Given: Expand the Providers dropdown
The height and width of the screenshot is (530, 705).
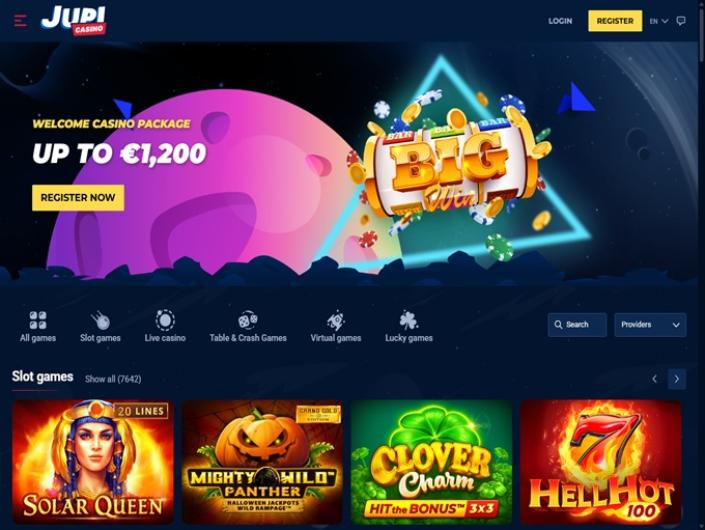Looking at the screenshot, I should tap(650, 325).
